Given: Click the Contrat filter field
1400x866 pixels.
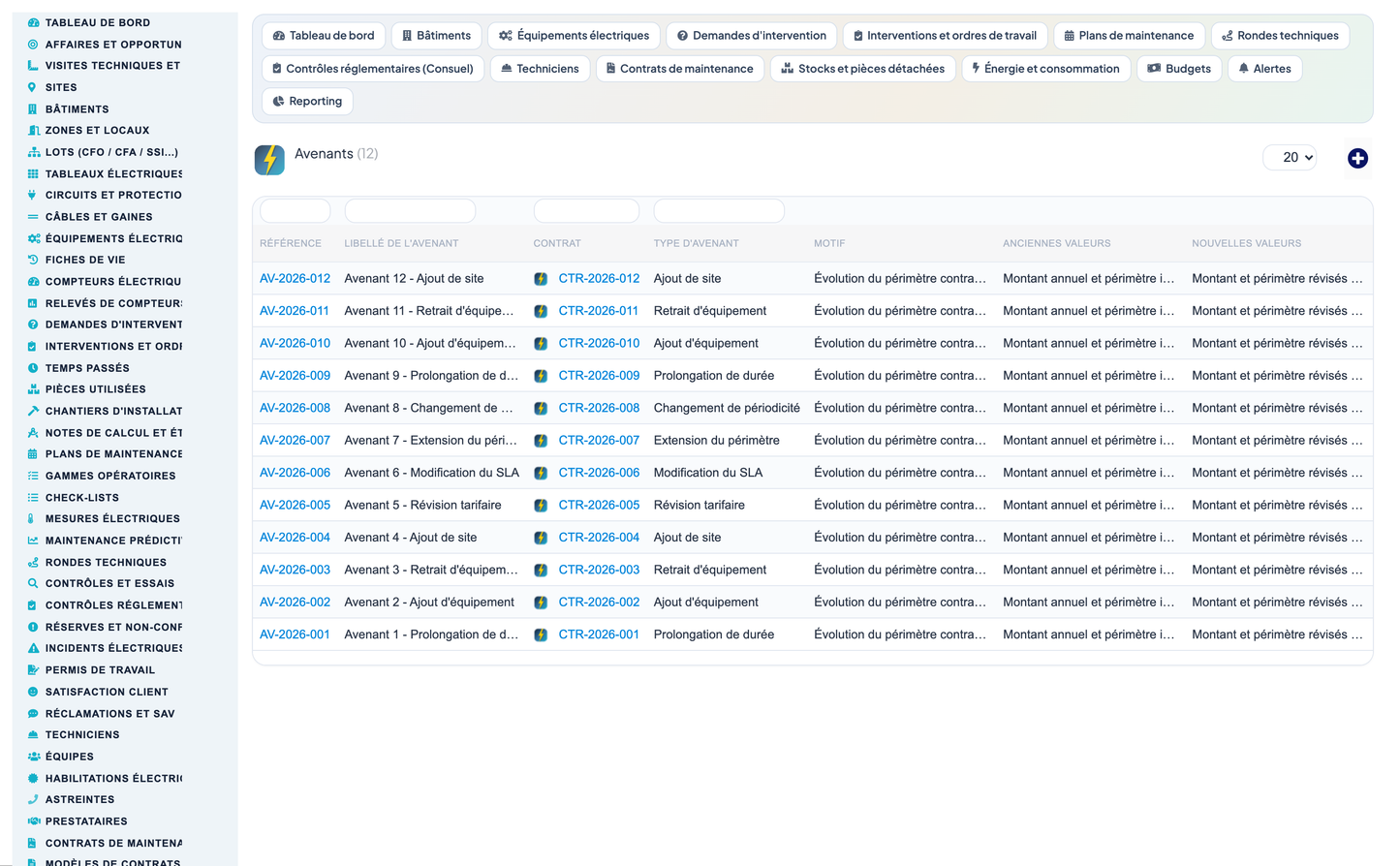Looking at the screenshot, I should (x=586, y=210).
